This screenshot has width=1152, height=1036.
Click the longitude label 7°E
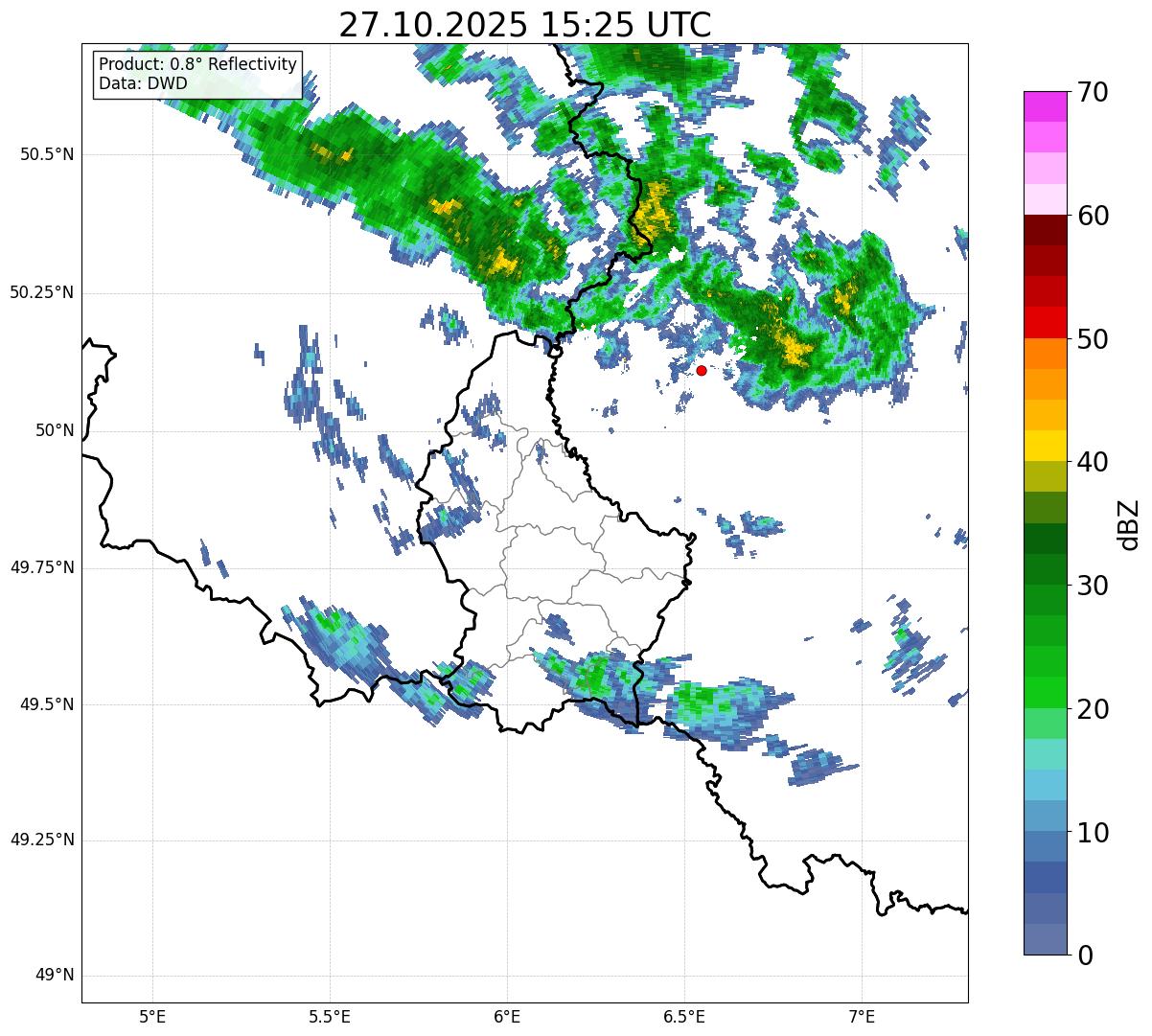pos(862,1016)
